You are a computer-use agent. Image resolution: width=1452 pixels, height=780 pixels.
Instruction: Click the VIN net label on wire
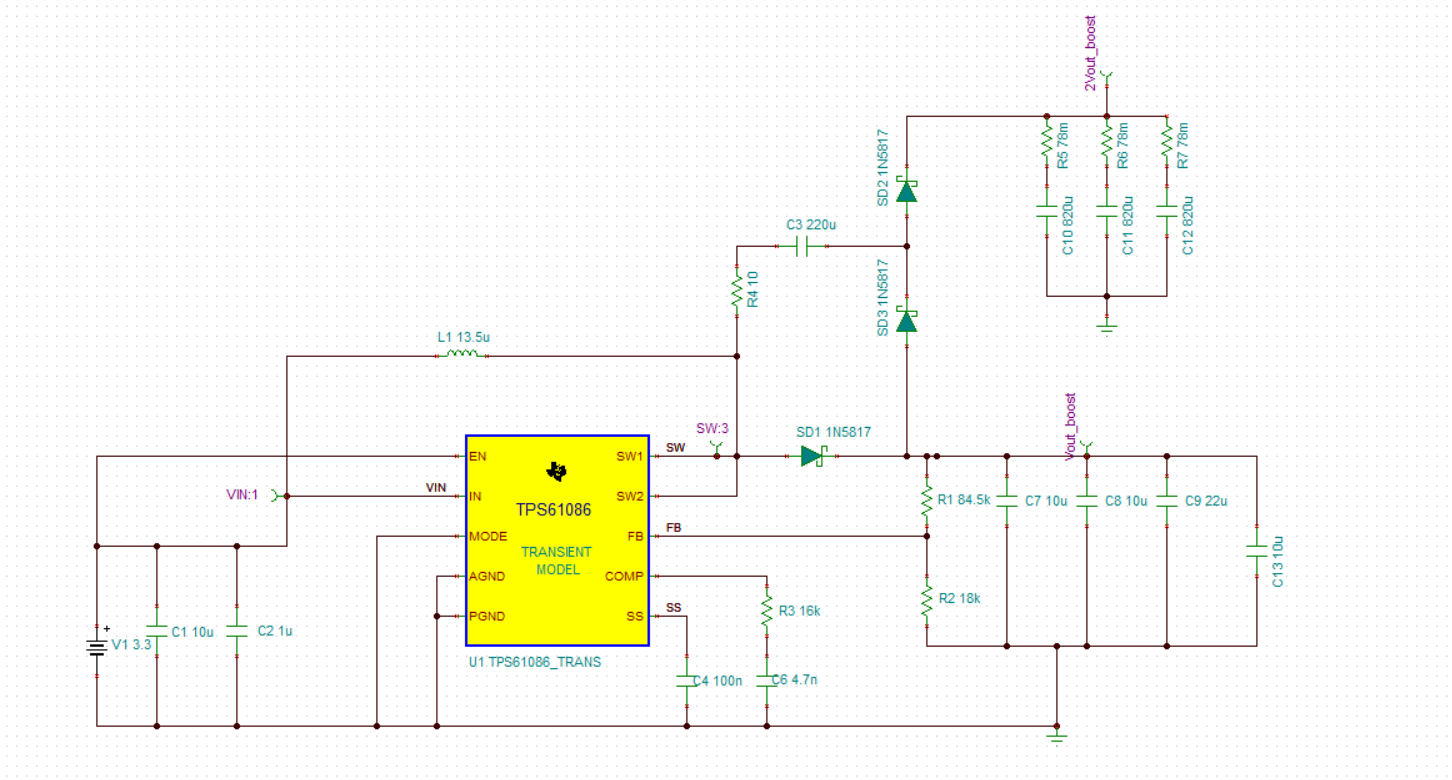coord(436,487)
